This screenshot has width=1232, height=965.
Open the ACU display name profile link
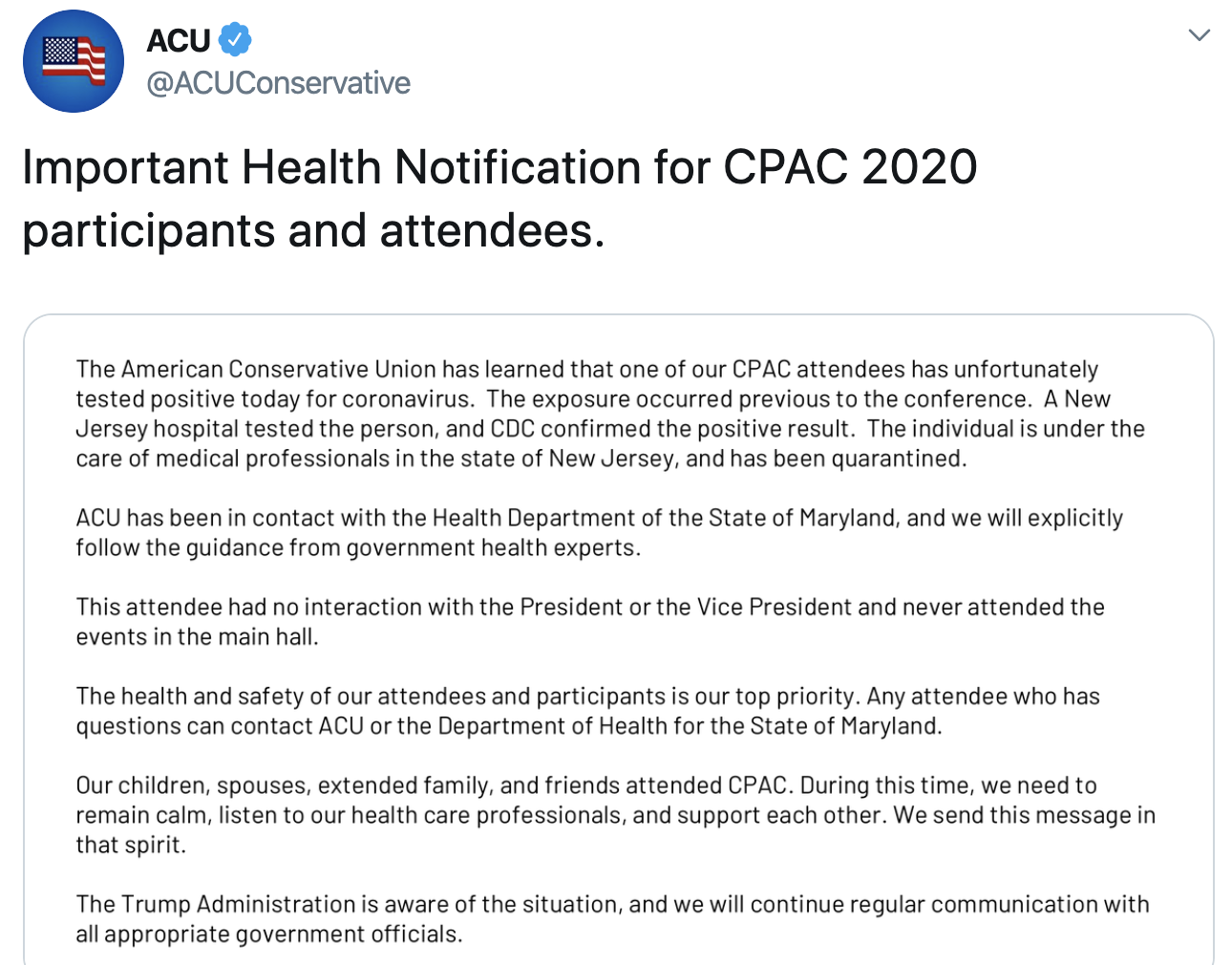tap(179, 41)
